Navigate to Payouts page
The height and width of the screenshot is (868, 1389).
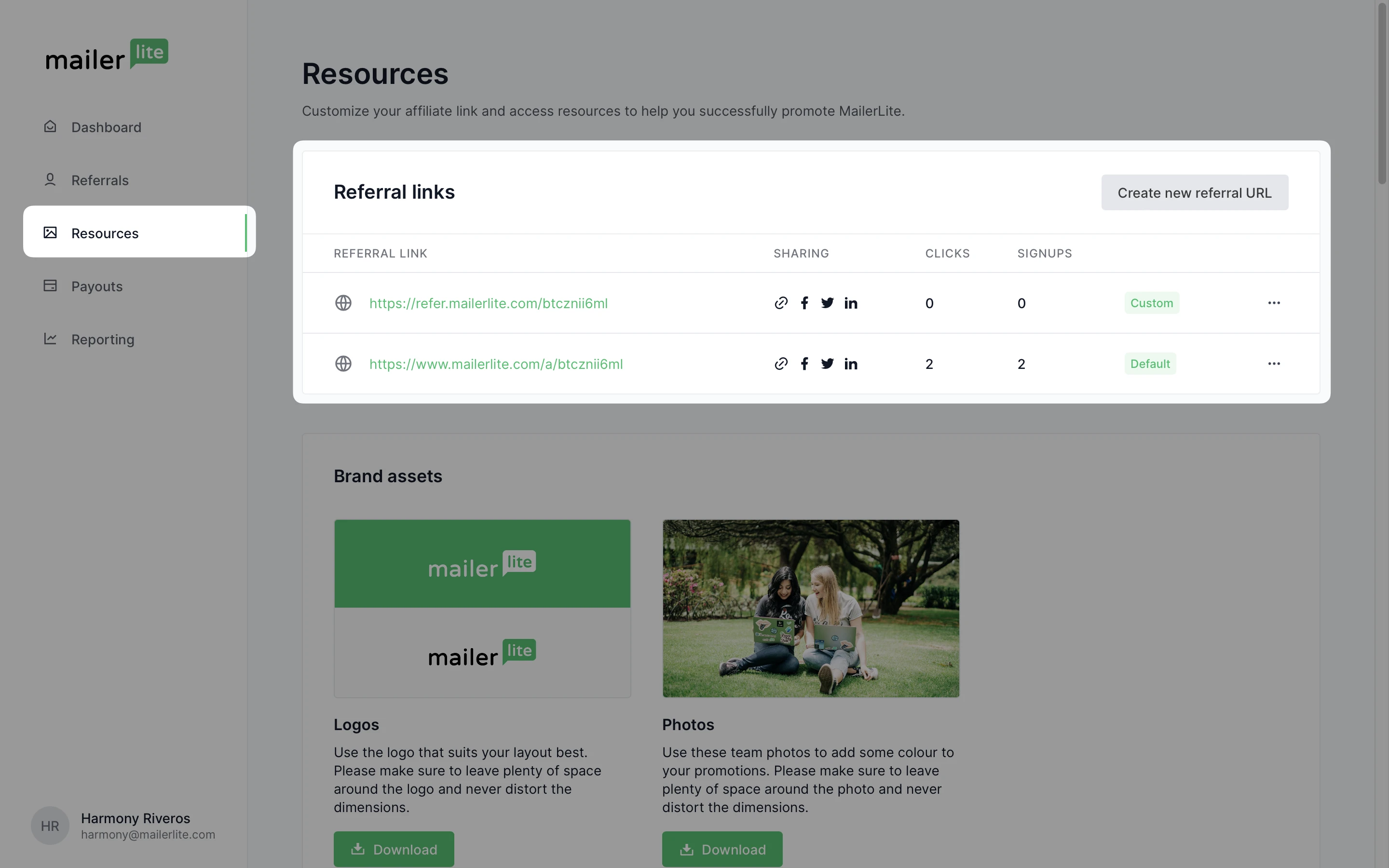[96, 286]
